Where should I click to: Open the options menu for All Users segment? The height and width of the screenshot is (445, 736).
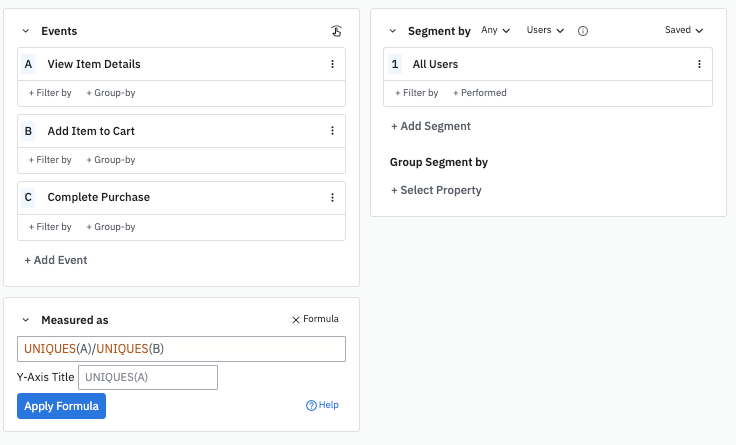click(x=699, y=64)
